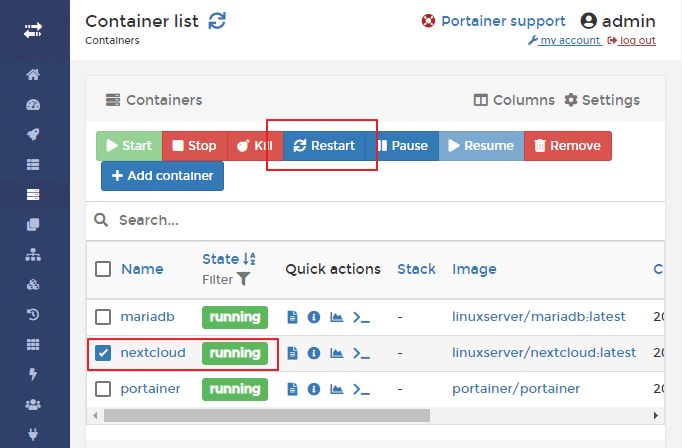Viewport: 682px width, 448px height.
Task: Open console icon for nextcloud container
Action: 361,353
